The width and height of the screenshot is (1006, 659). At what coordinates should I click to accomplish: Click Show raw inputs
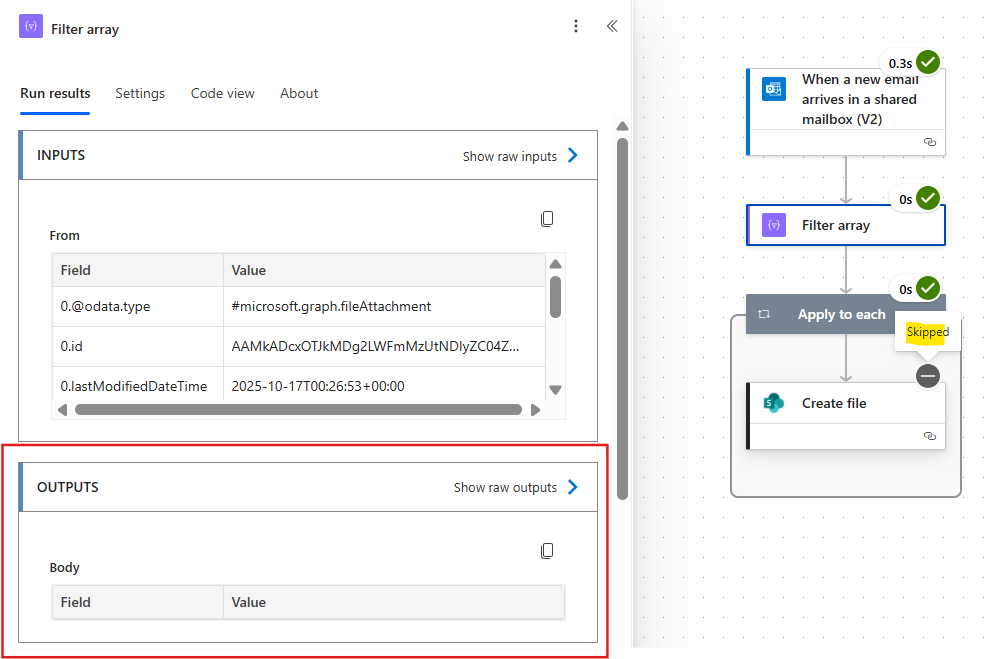509,155
